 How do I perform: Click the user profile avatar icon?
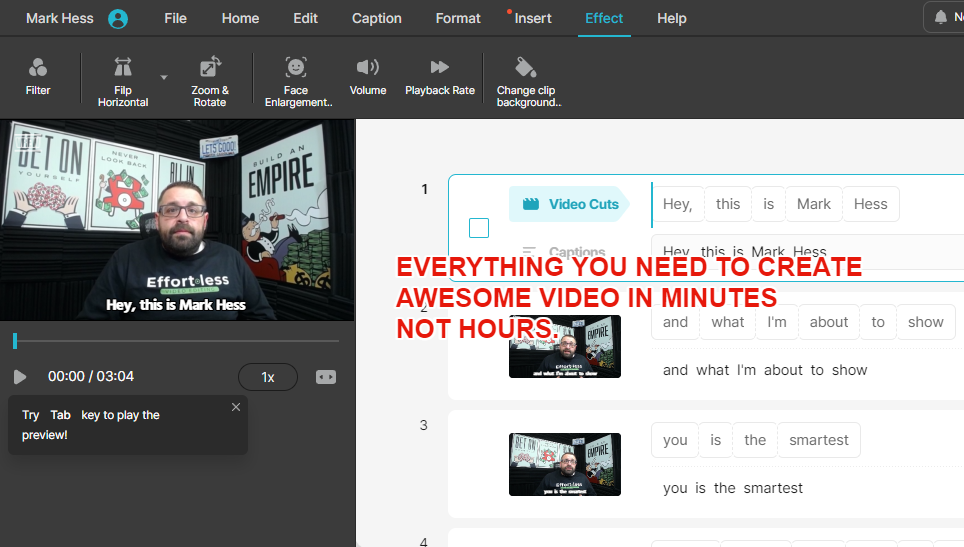coord(118,19)
